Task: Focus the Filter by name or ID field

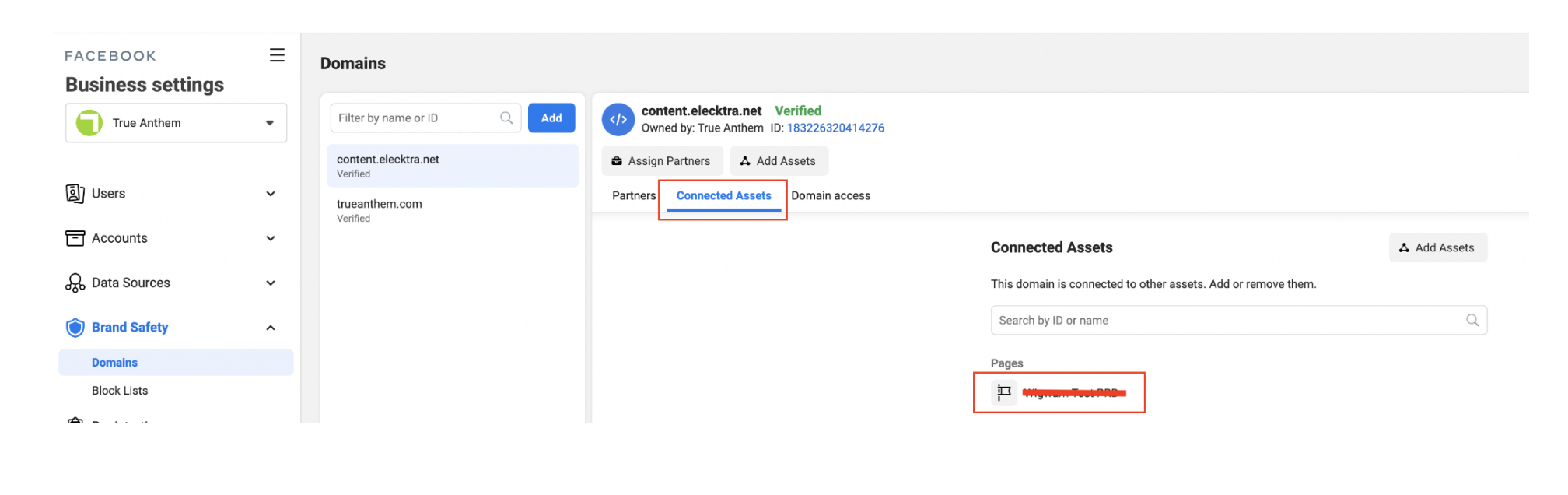Action: pyautogui.click(x=425, y=118)
